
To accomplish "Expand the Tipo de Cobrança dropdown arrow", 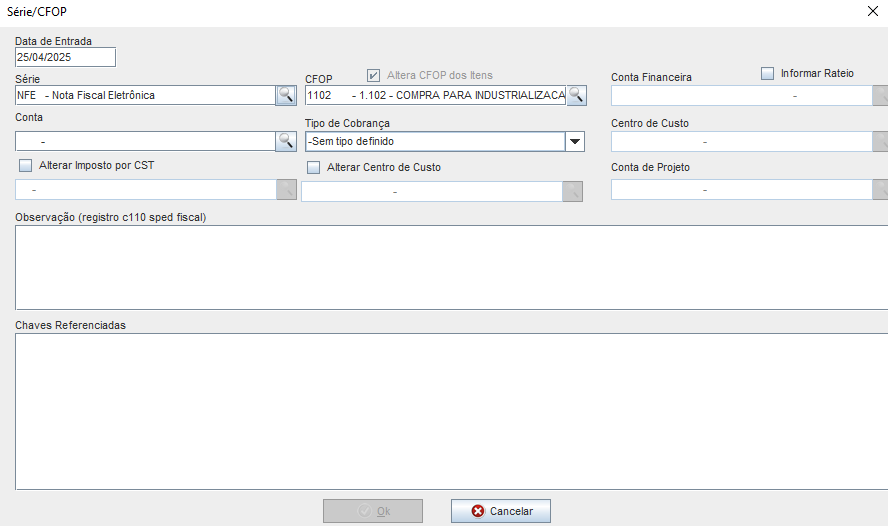I will [575, 142].
